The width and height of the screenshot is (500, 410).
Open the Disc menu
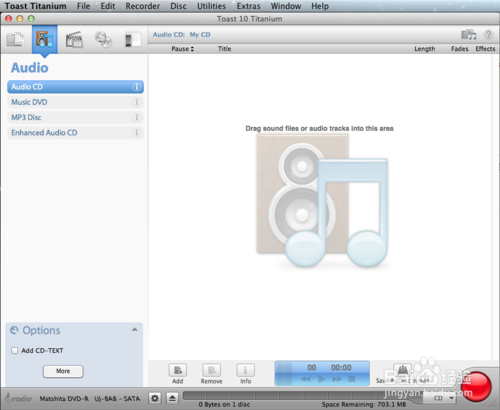[178, 6]
